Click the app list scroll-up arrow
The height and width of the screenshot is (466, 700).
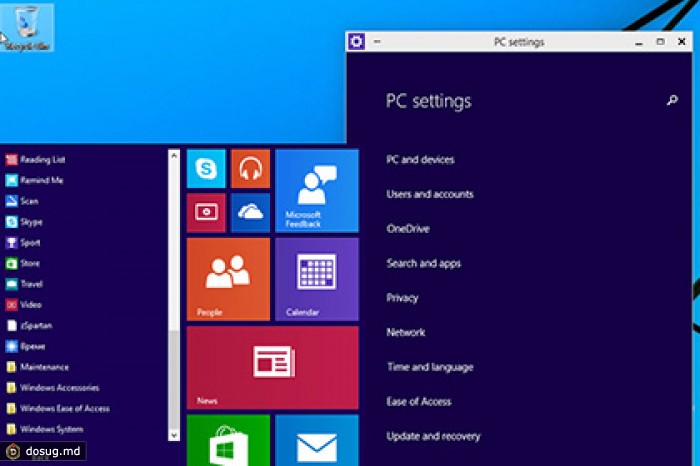click(174, 155)
